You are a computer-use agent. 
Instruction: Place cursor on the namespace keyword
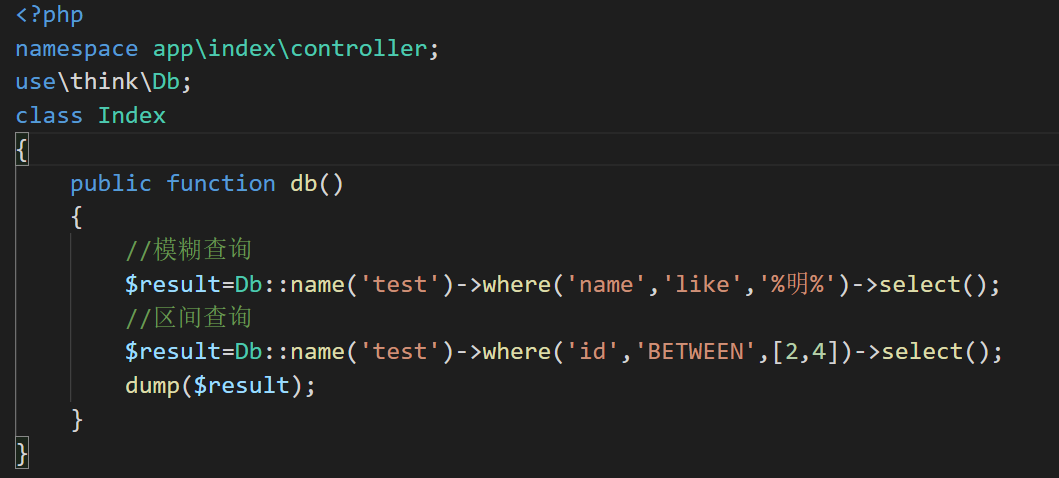coord(77,50)
